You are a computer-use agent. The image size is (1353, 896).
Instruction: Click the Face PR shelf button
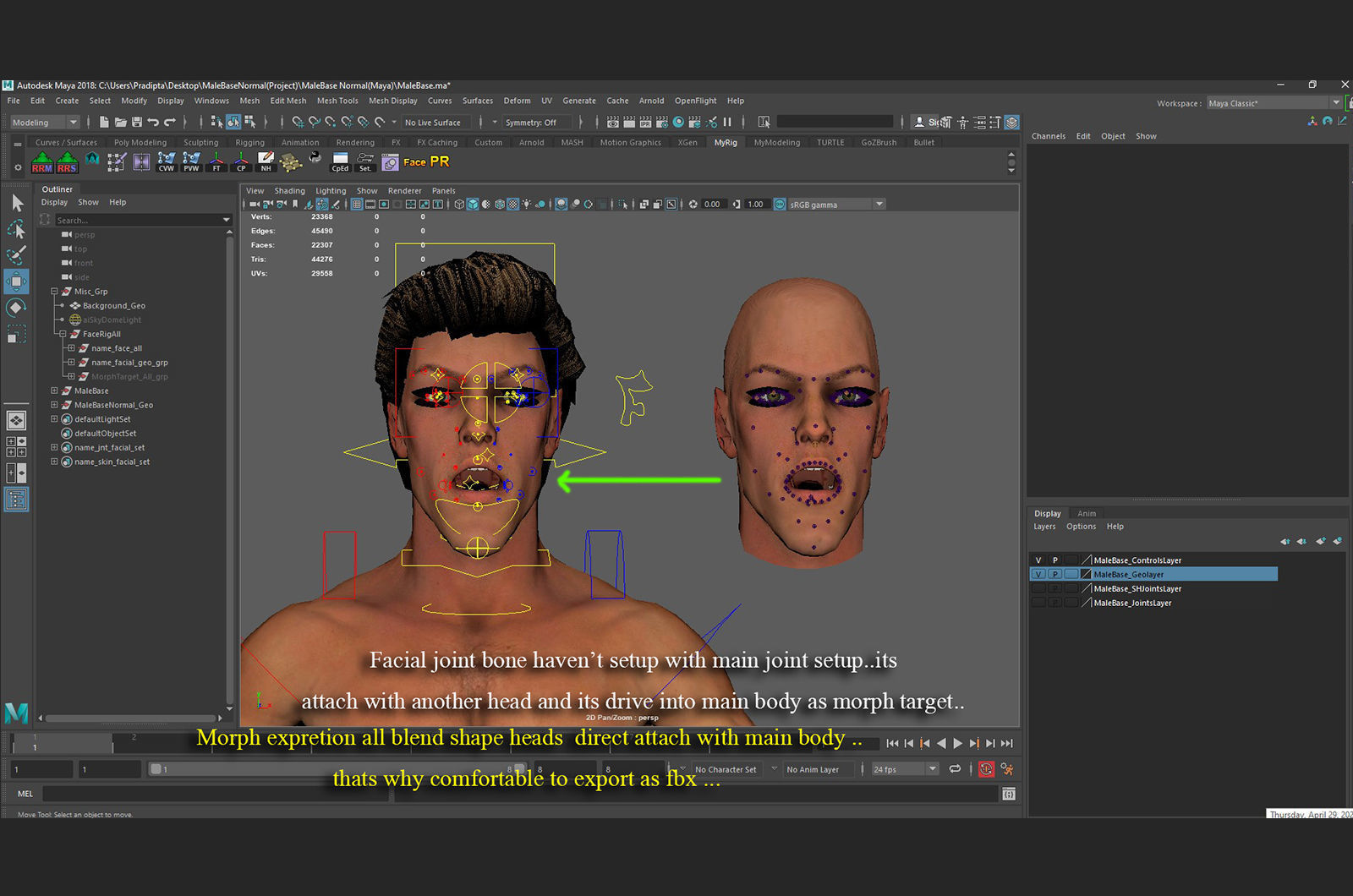(426, 161)
